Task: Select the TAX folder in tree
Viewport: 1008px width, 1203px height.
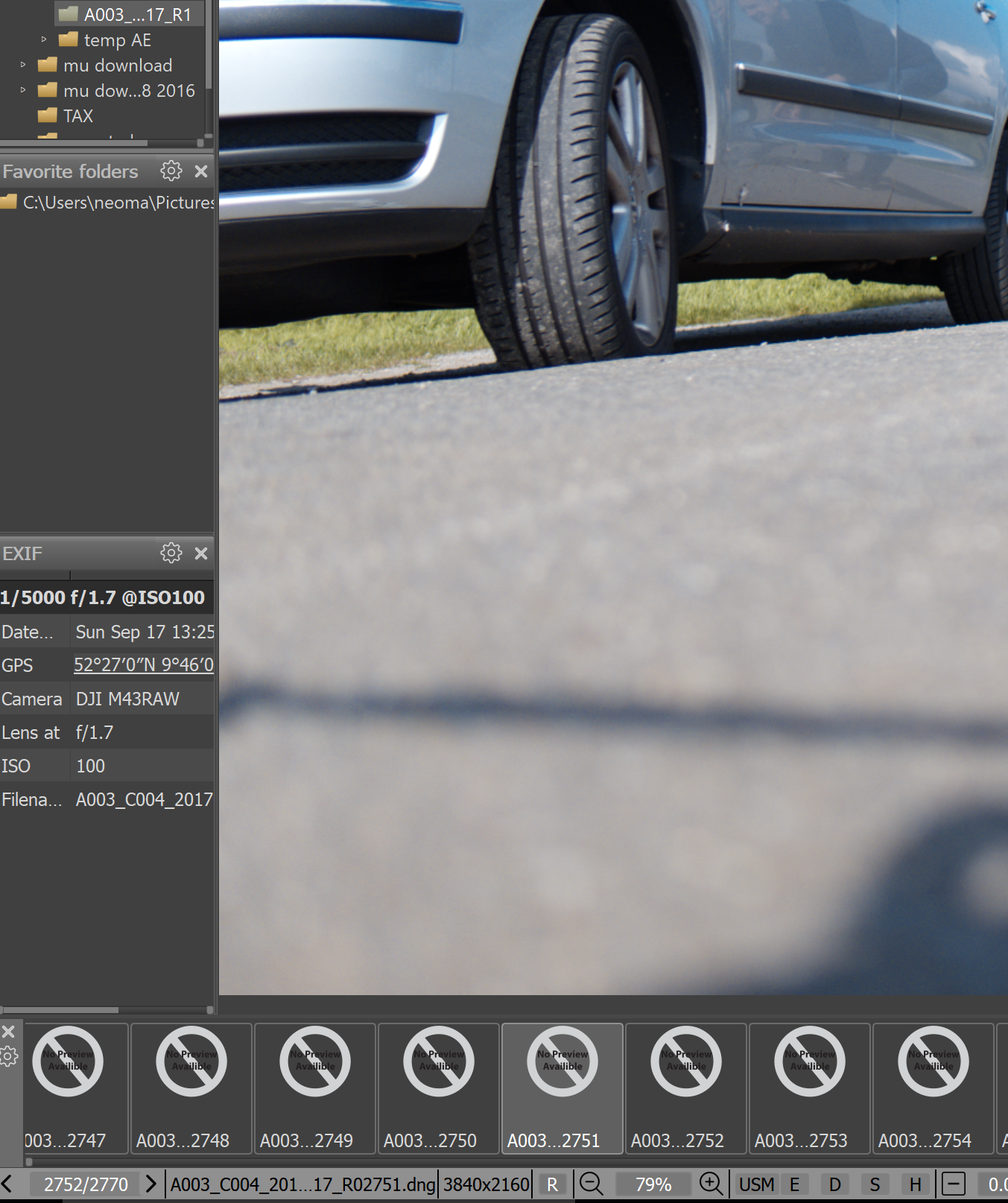Action: 77,116
